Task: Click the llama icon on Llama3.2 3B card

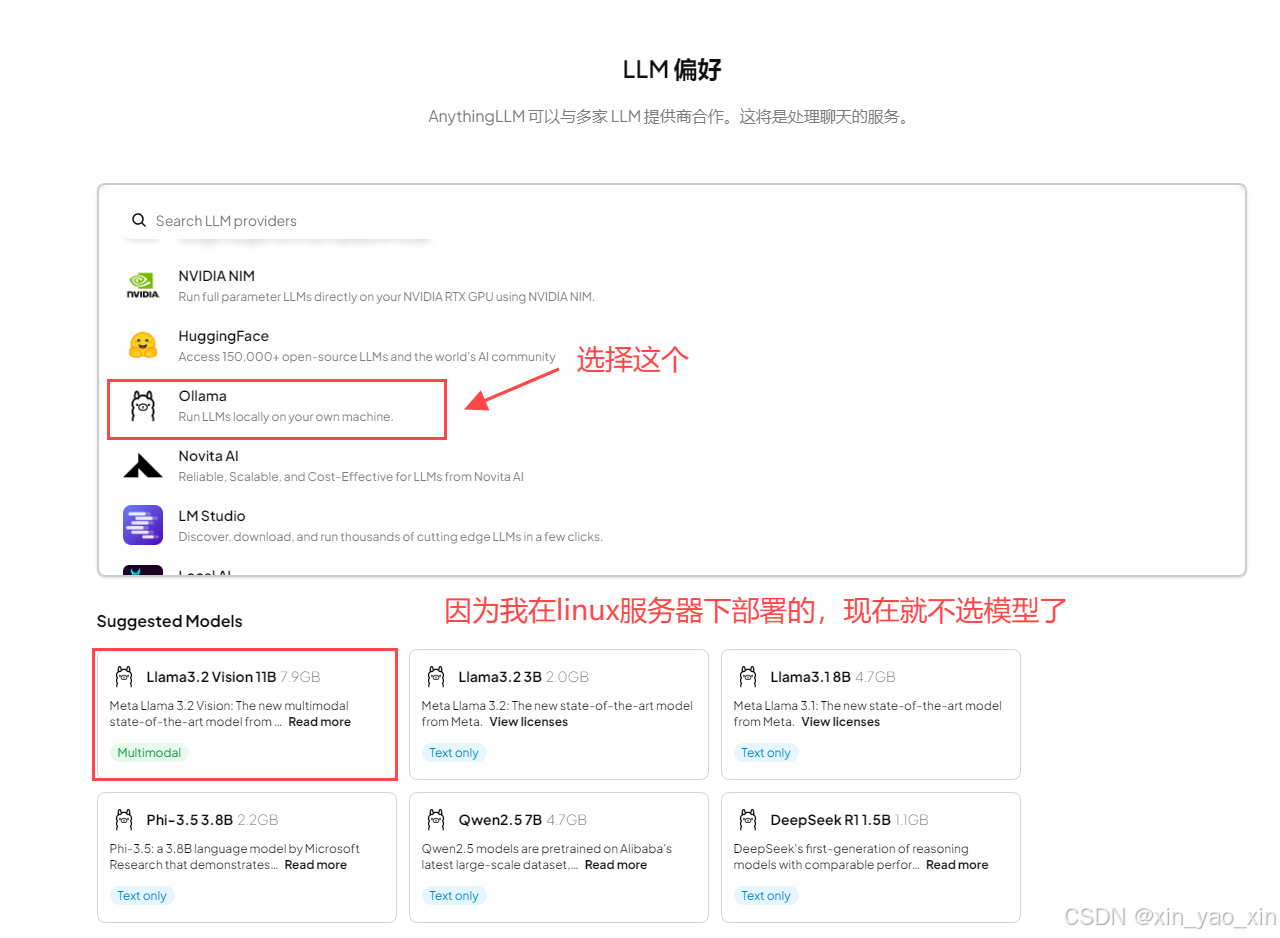Action: tap(436, 677)
